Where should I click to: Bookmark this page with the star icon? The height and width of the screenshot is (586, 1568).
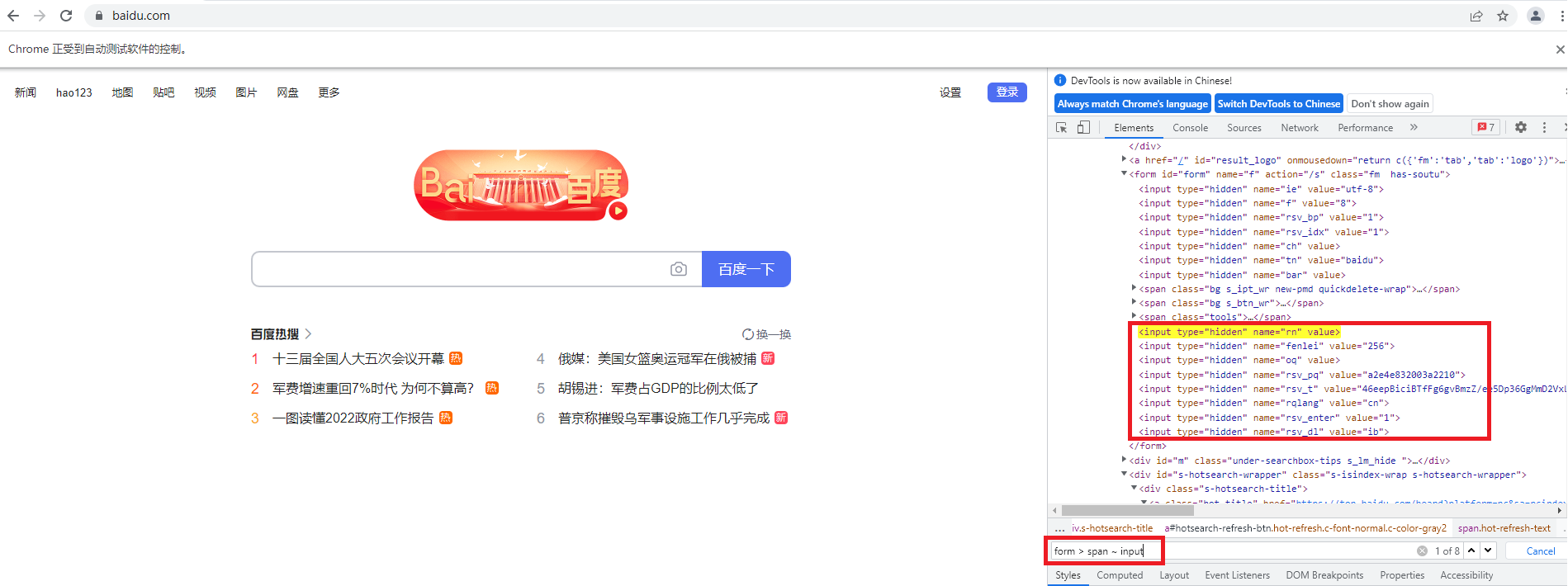click(x=1503, y=16)
